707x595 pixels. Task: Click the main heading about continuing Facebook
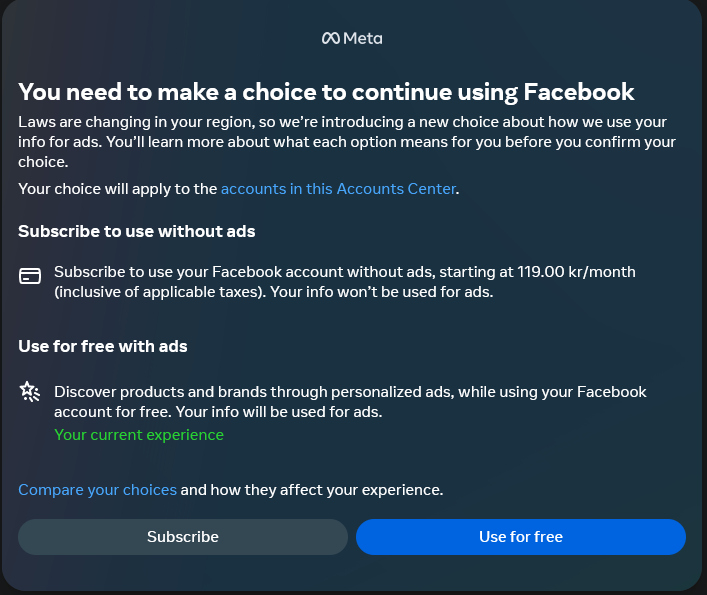(x=326, y=92)
